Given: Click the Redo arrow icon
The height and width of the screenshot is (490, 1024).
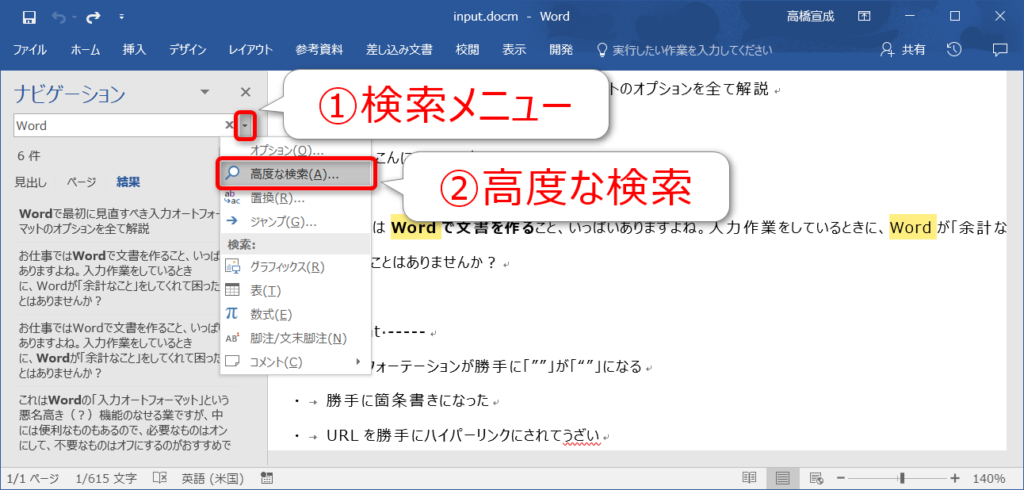Looking at the screenshot, I should (93, 18).
